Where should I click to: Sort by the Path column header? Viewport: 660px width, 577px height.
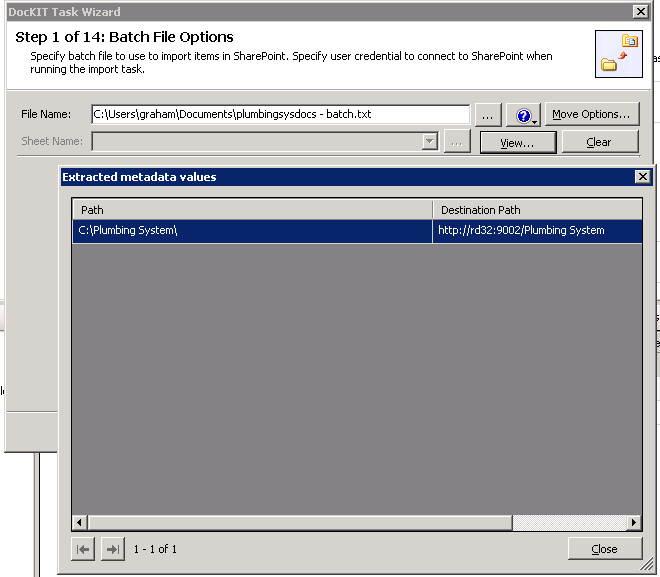(252, 210)
